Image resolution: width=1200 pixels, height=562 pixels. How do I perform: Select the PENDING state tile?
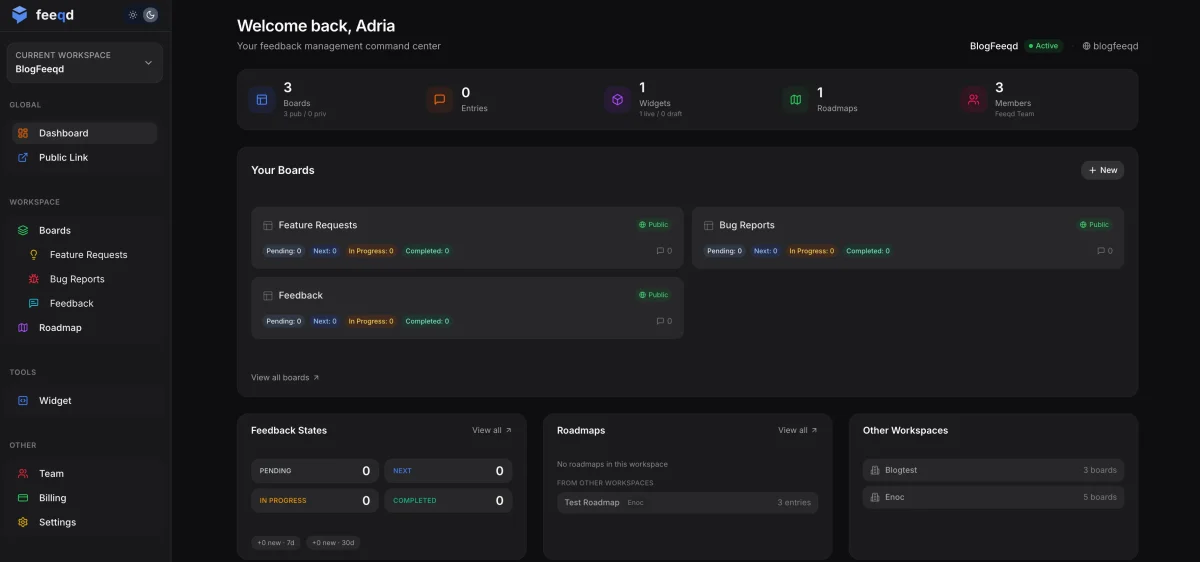tap(315, 471)
